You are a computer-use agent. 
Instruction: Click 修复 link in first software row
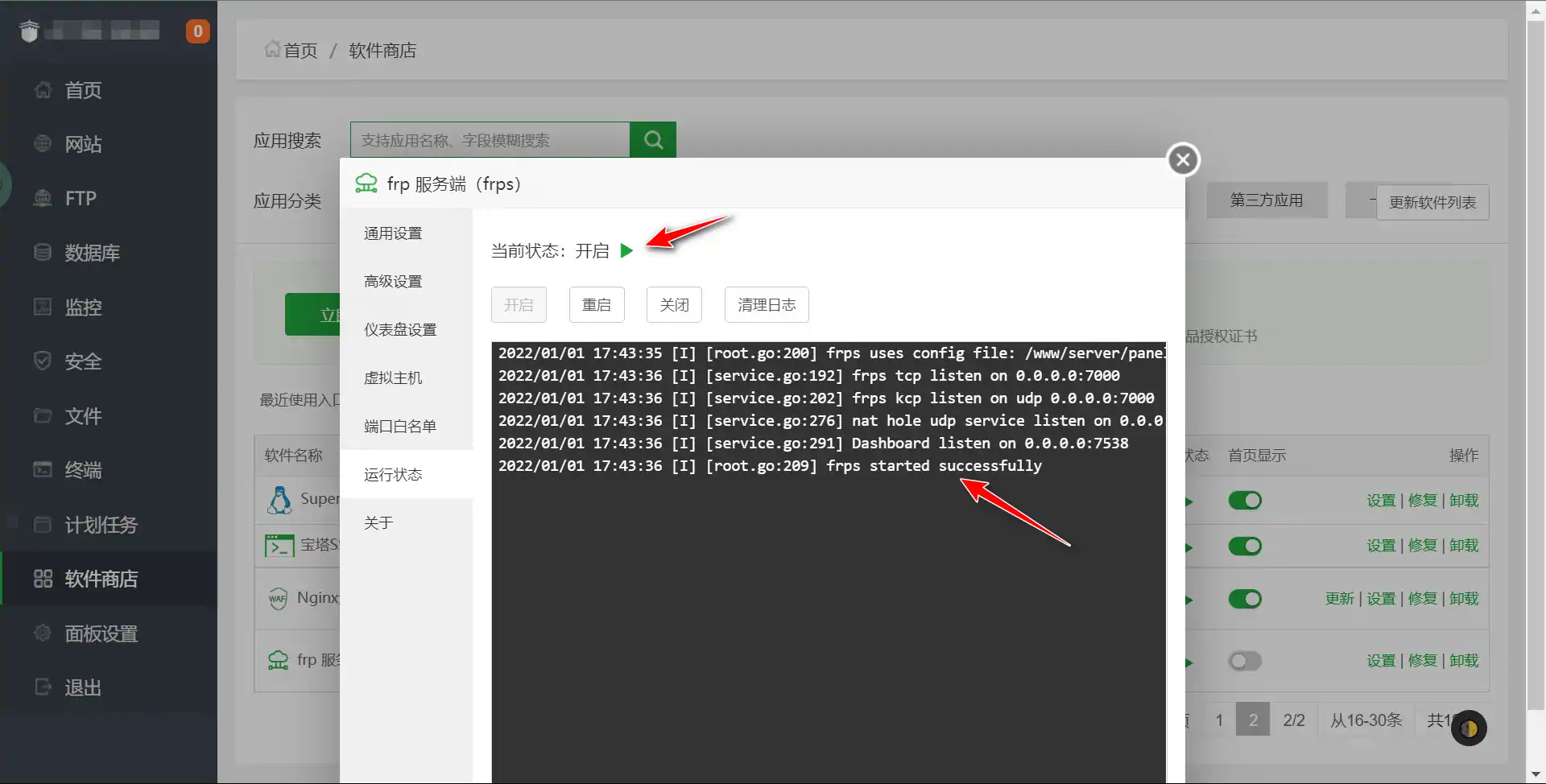(1423, 501)
